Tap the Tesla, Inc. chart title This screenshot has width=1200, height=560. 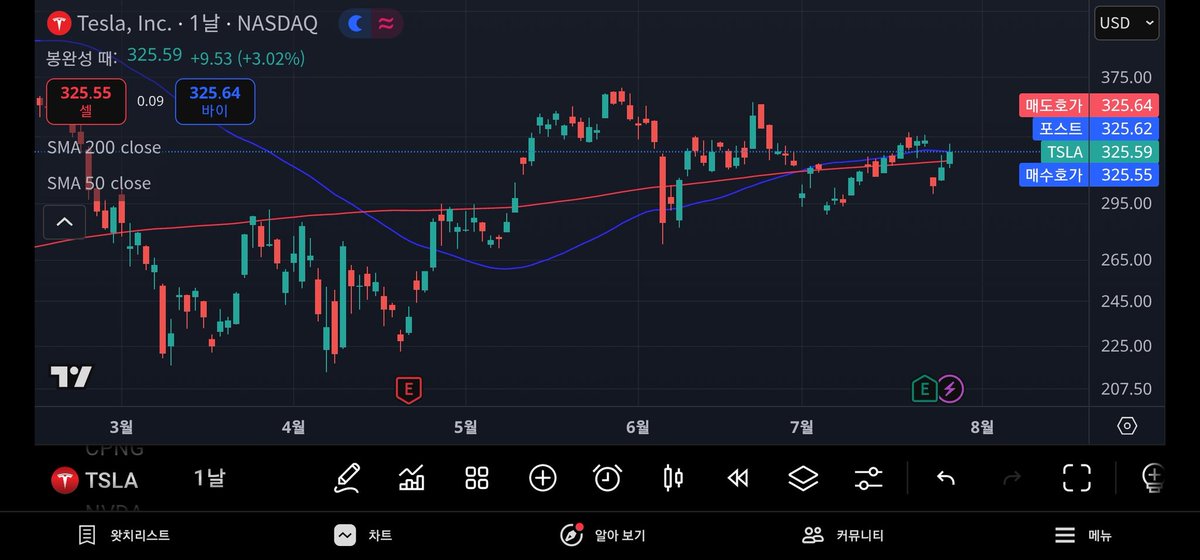[197, 23]
